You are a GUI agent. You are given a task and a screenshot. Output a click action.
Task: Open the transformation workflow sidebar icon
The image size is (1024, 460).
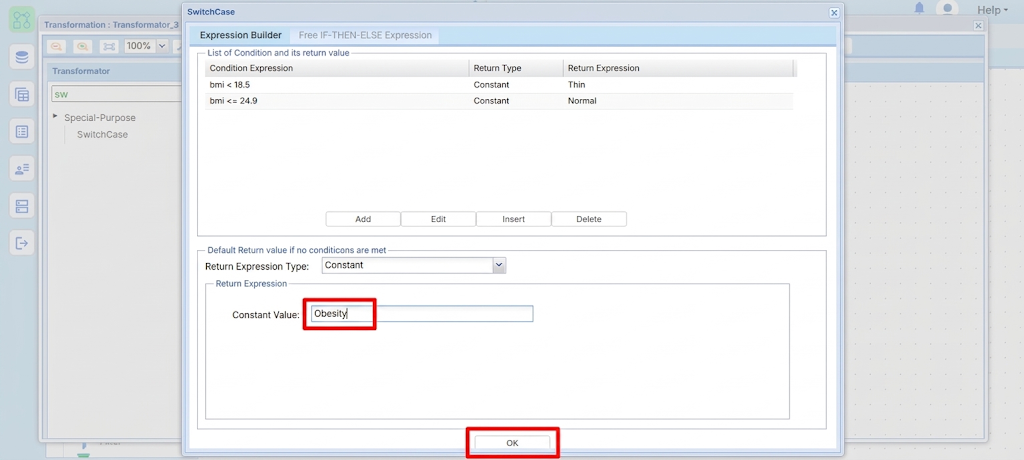pos(22,19)
